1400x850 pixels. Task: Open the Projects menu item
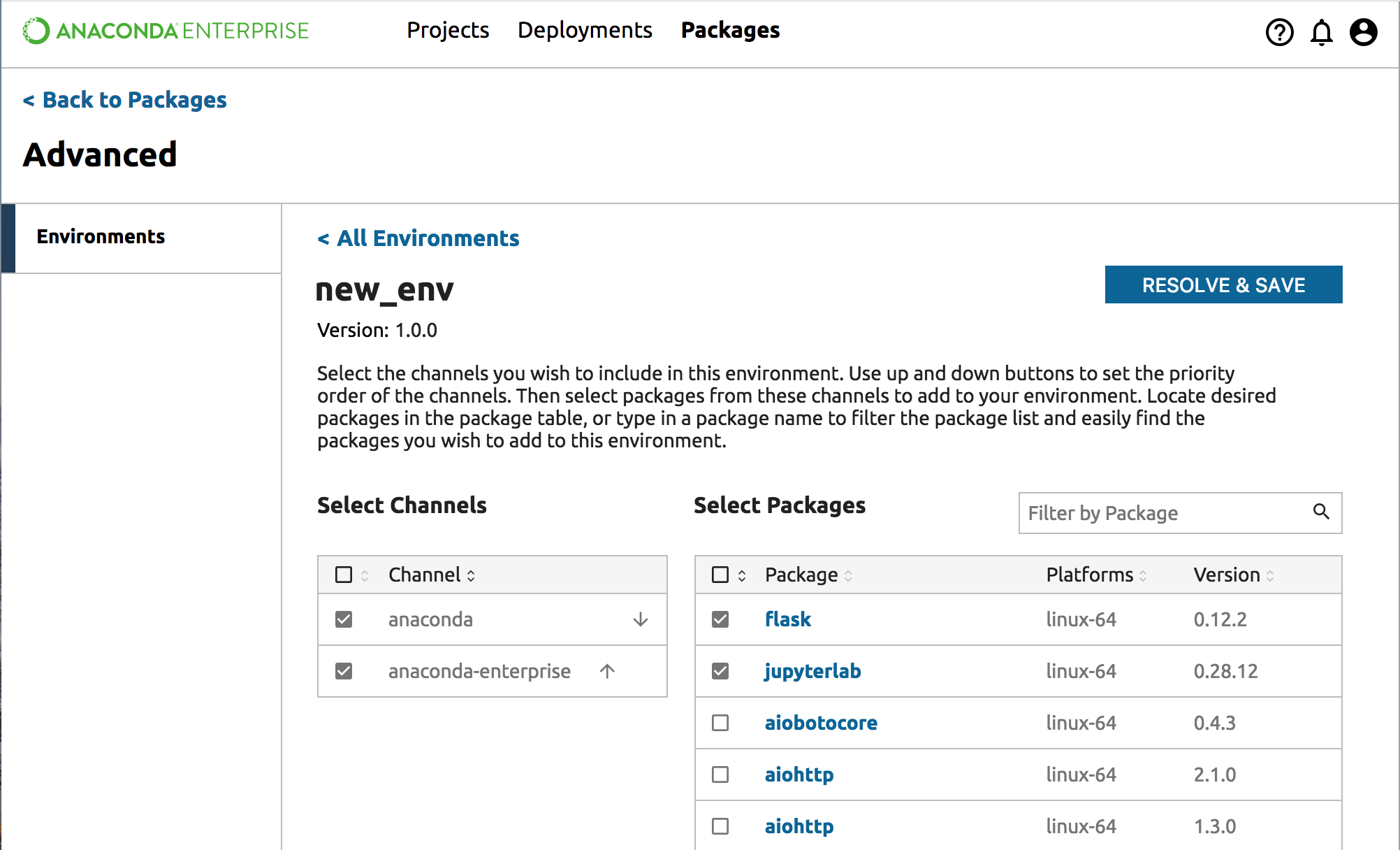[x=448, y=30]
